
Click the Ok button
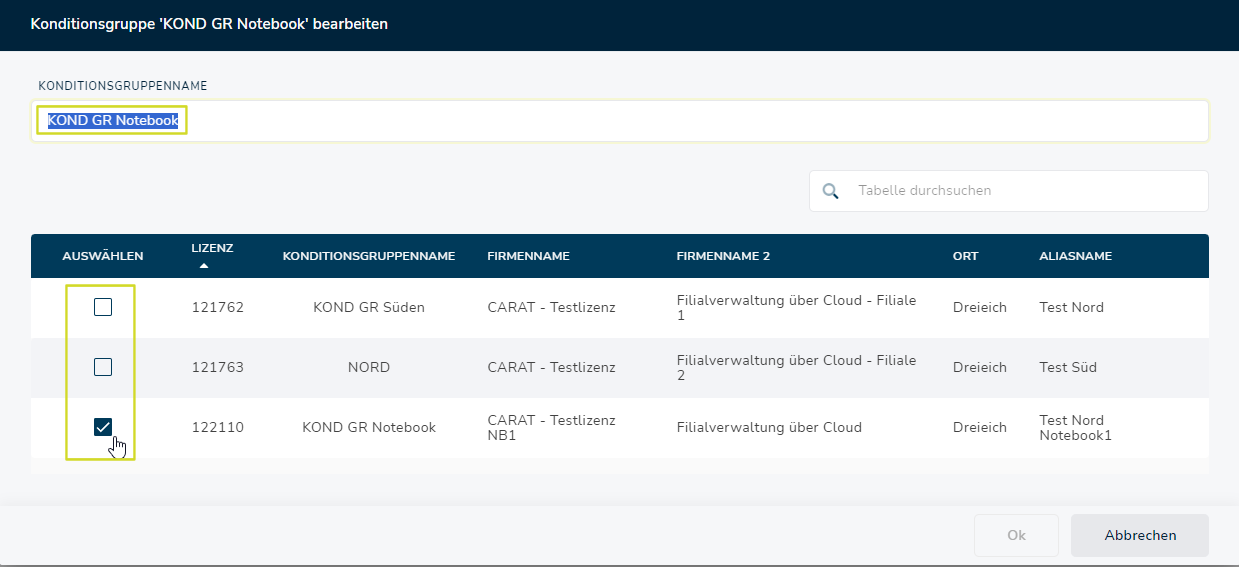coord(1016,535)
